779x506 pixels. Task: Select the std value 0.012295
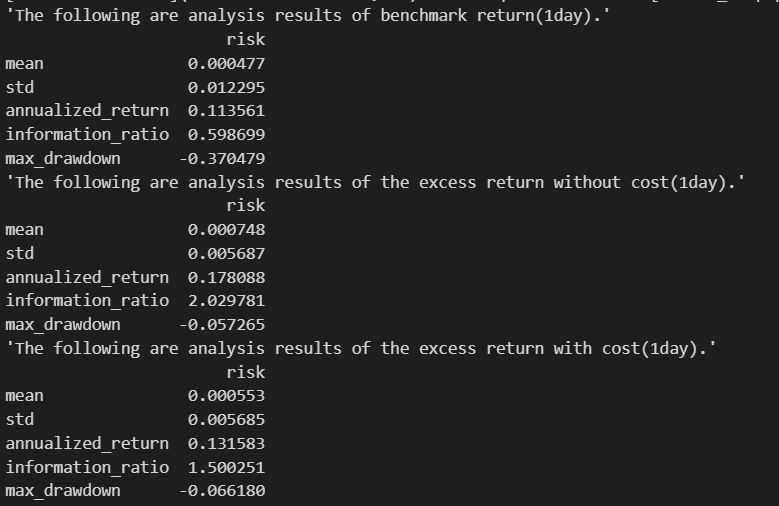pyautogui.click(x=227, y=87)
